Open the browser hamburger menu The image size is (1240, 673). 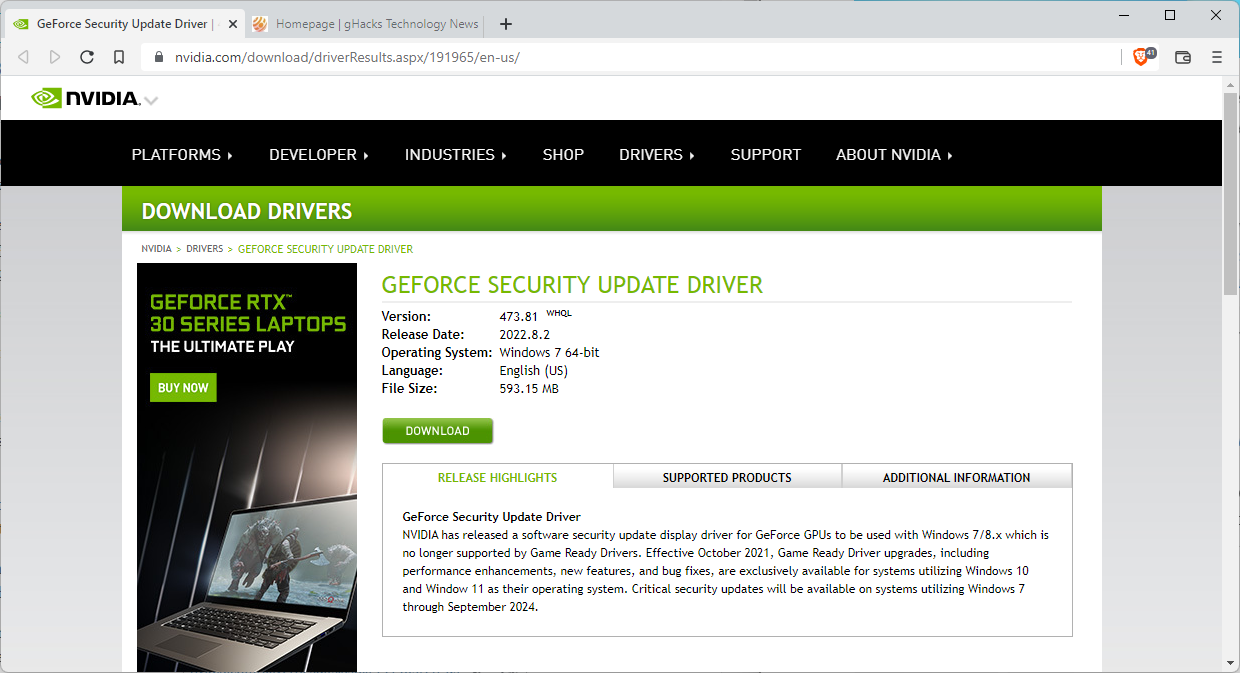[1217, 57]
